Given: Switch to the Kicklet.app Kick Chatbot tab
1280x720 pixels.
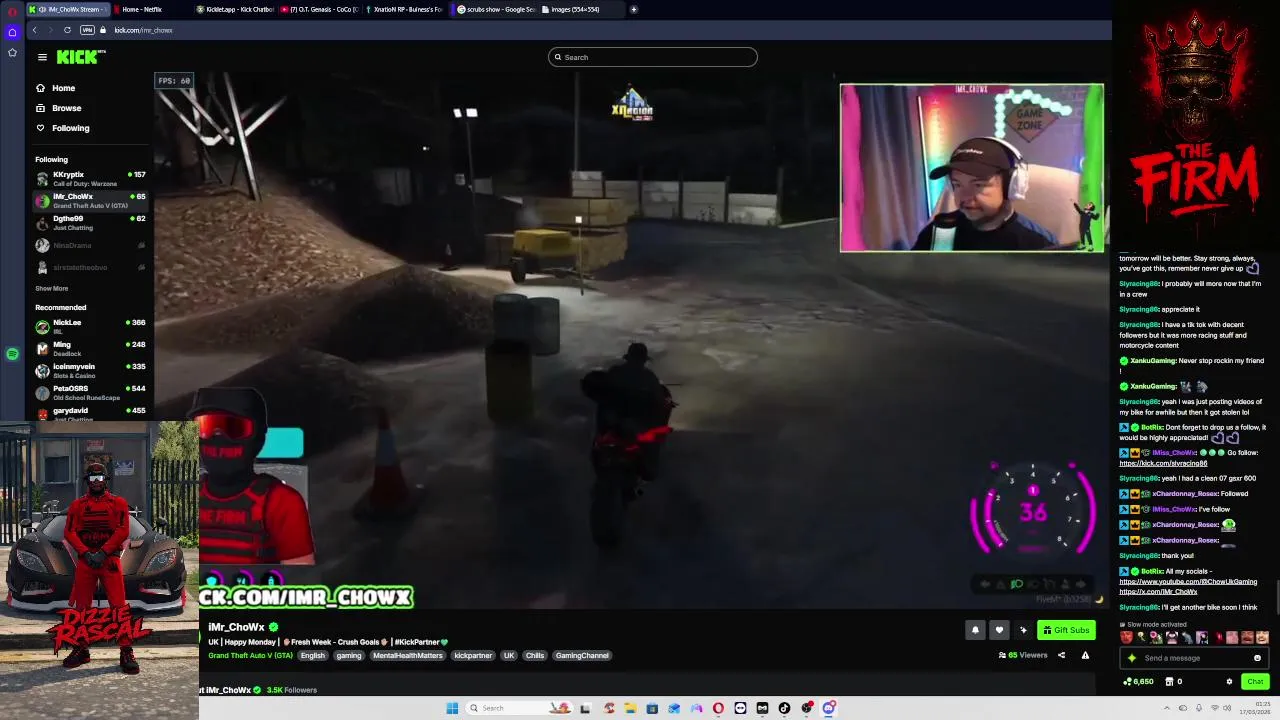Looking at the screenshot, I should 235,9.
